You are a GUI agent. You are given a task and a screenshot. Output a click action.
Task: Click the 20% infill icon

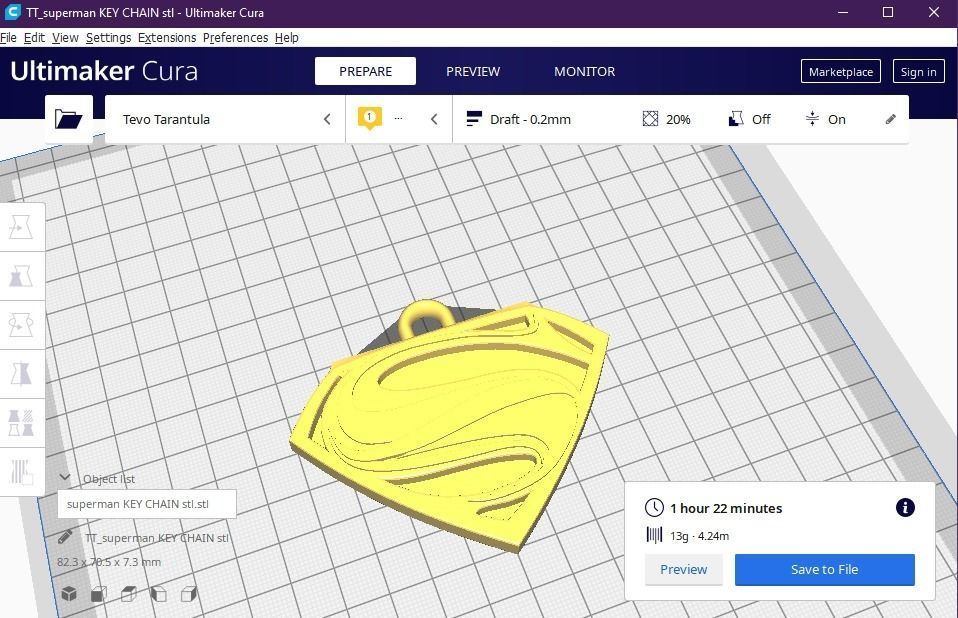pyautogui.click(x=650, y=118)
